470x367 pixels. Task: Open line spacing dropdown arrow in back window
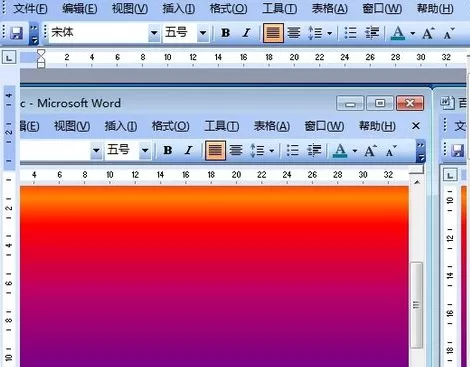329,33
